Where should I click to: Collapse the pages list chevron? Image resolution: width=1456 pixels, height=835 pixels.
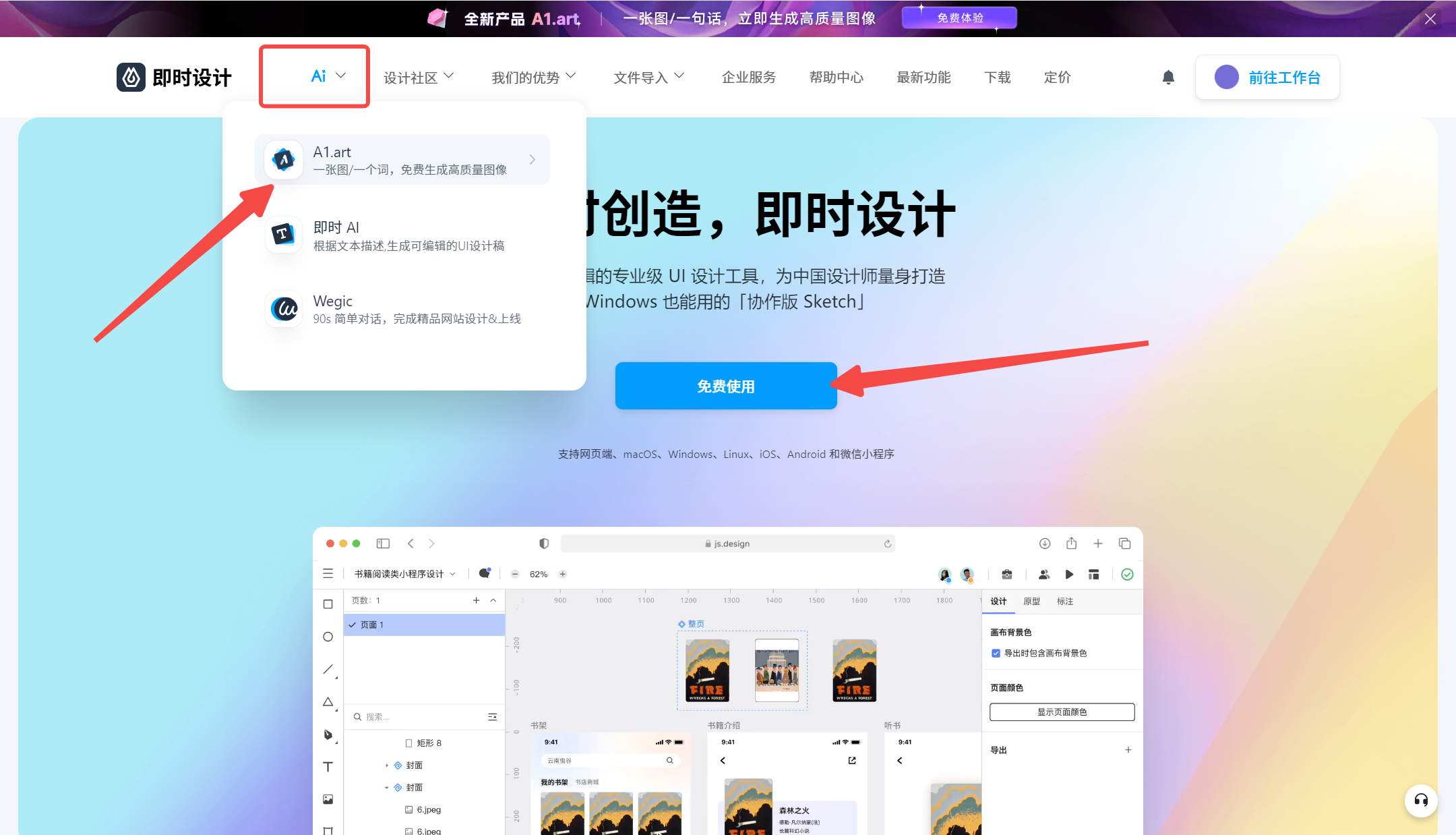493,600
